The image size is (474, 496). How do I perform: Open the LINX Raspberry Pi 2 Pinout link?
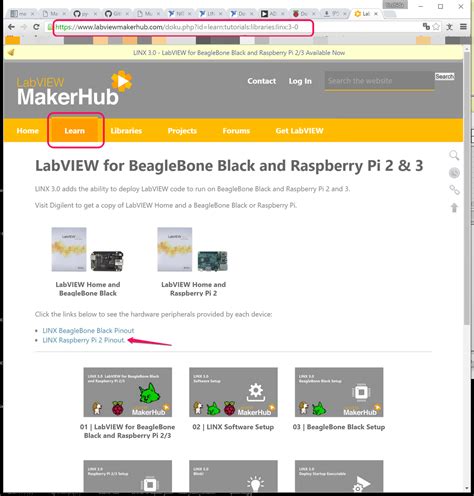click(84, 340)
